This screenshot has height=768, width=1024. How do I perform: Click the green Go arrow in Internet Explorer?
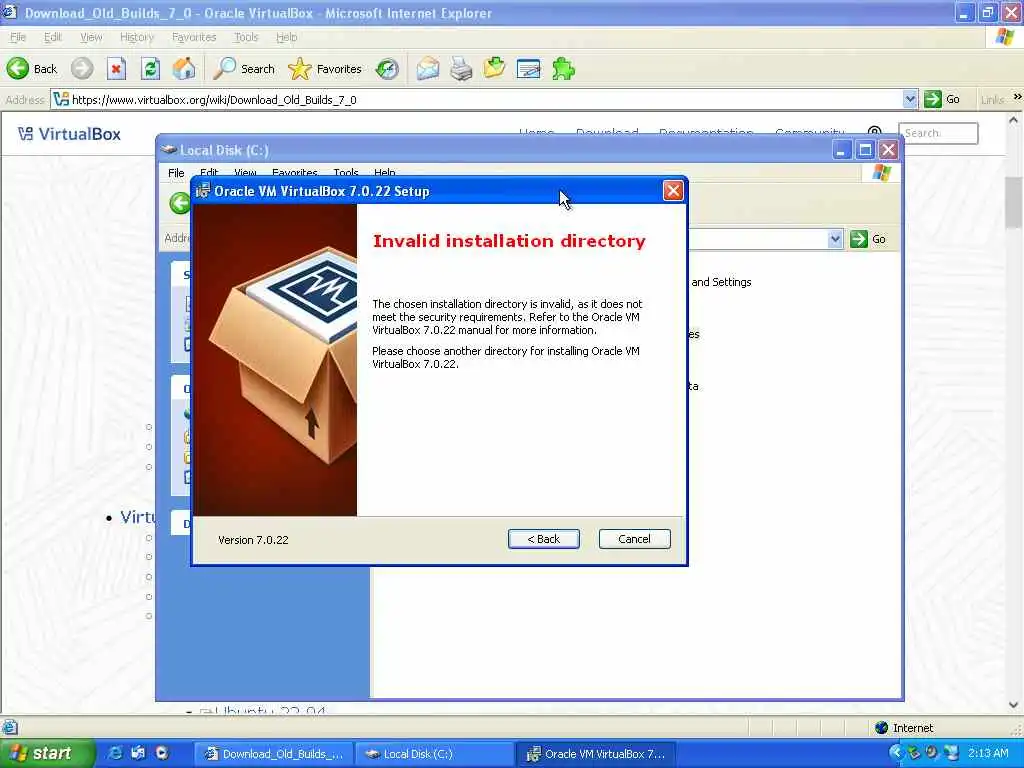click(933, 99)
